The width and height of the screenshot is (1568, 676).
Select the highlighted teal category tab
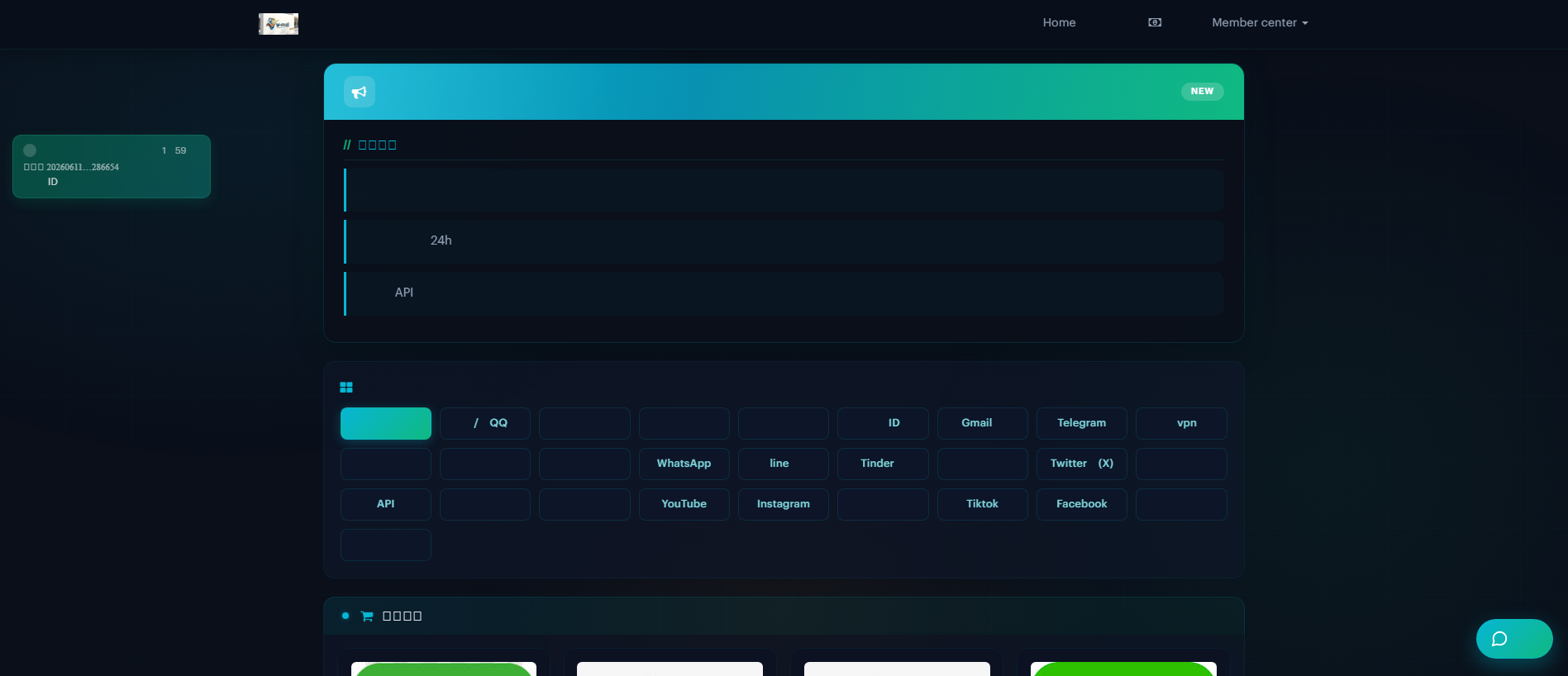click(x=386, y=423)
